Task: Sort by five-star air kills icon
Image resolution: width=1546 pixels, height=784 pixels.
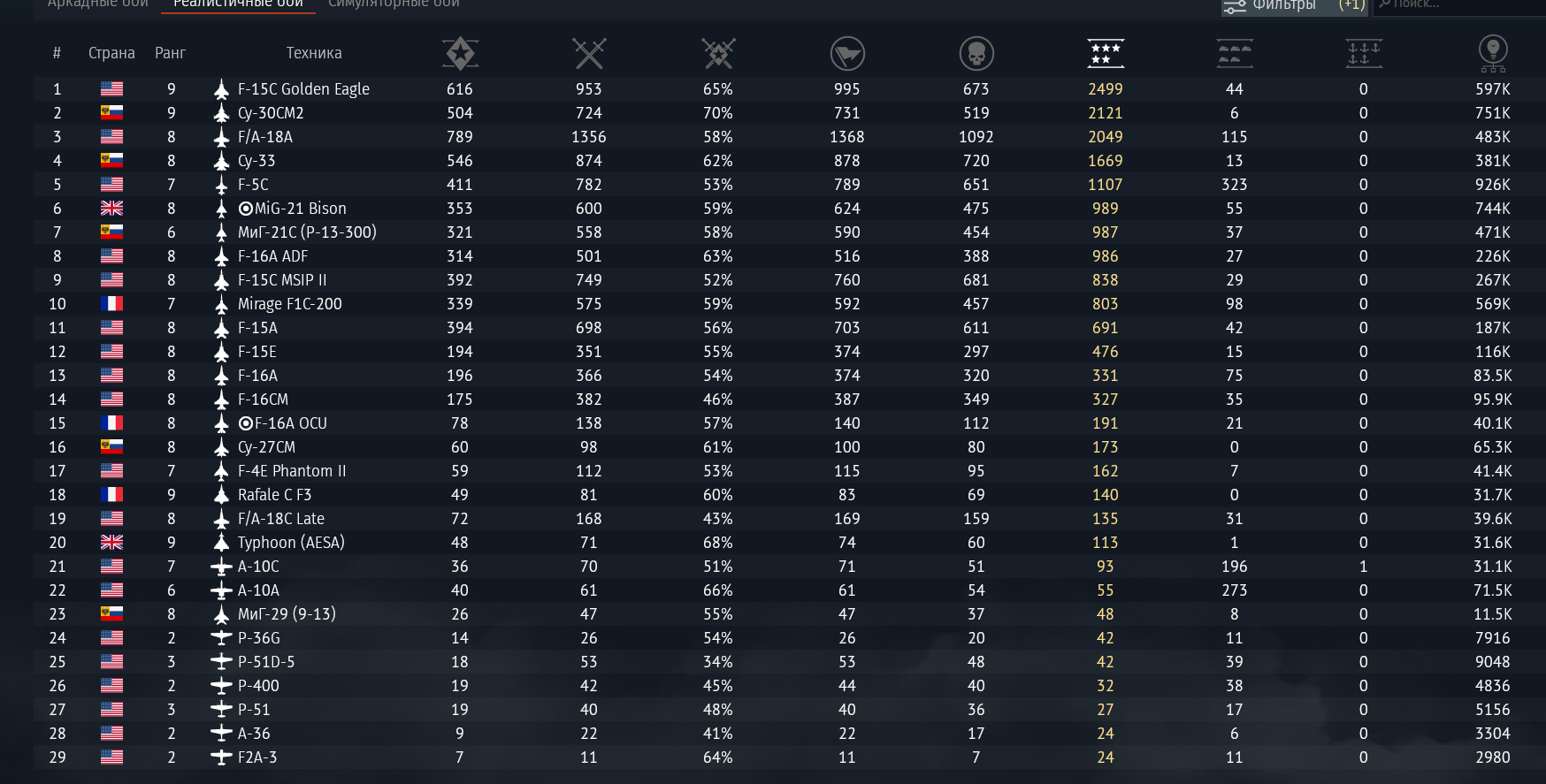Action: [1106, 53]
